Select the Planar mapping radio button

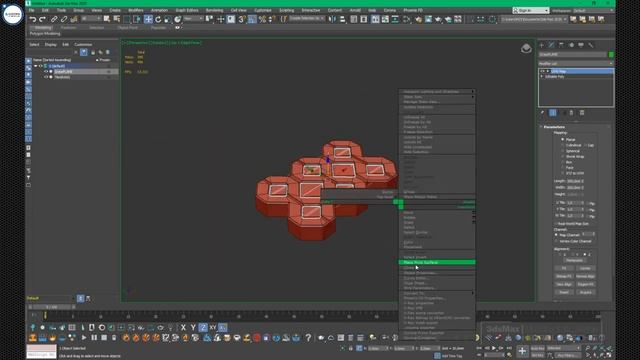[x=562, y=140]
